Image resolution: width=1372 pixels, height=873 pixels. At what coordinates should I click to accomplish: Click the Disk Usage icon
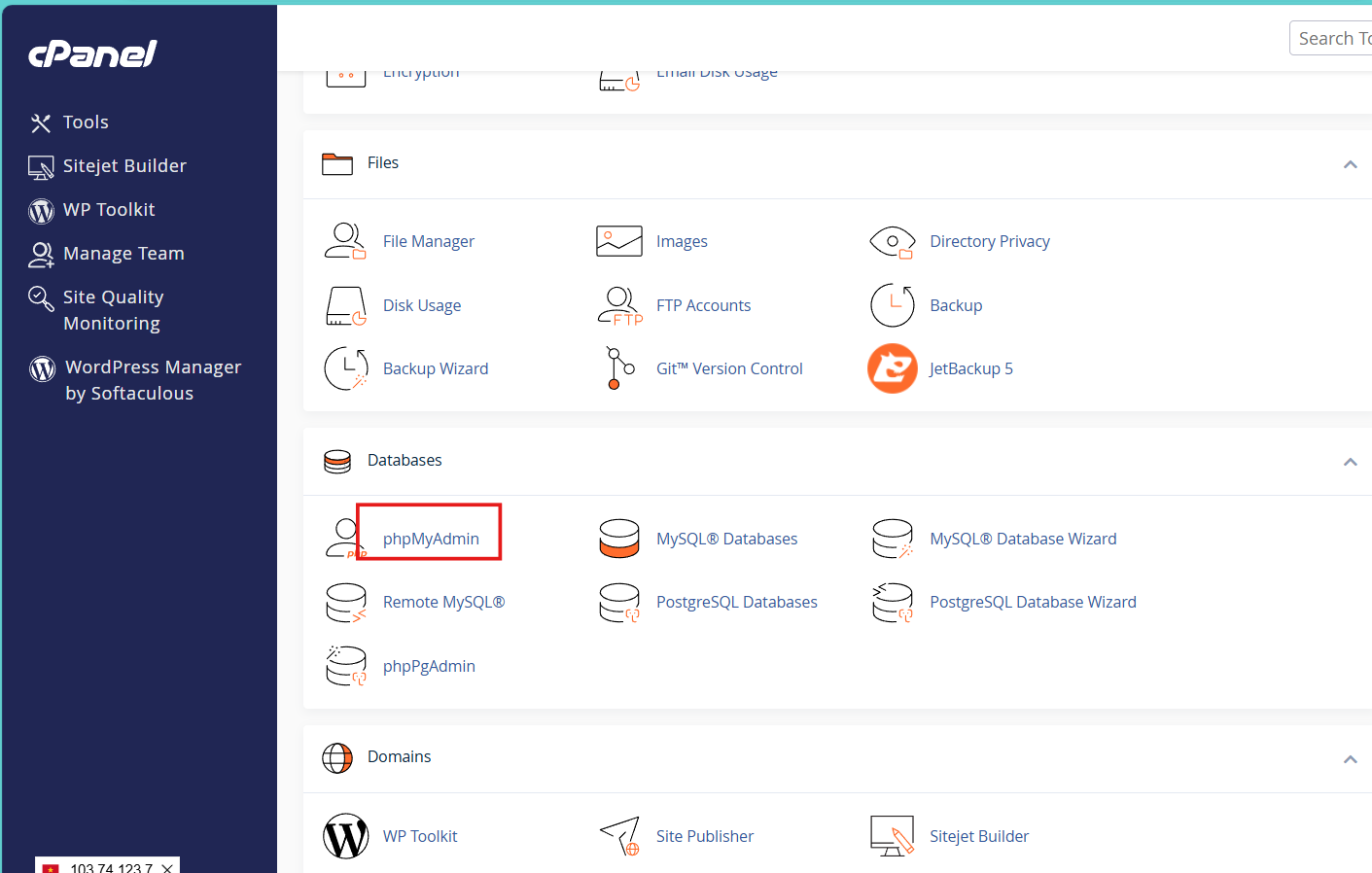(x=346, y=305)
